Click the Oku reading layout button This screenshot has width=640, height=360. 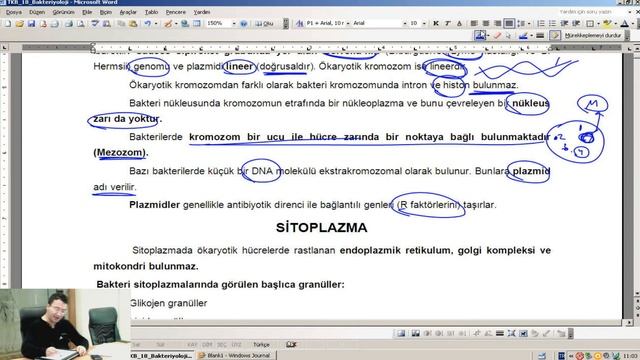264,24
